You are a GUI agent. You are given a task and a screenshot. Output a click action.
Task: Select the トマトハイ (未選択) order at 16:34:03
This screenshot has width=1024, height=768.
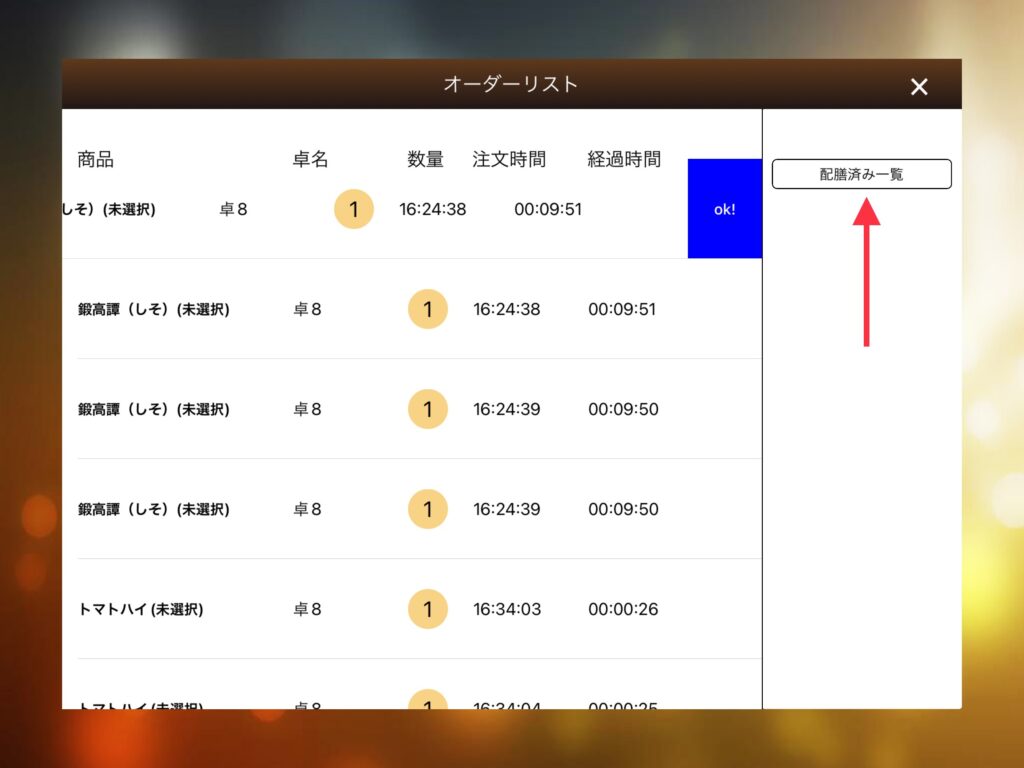pos(412,609)
